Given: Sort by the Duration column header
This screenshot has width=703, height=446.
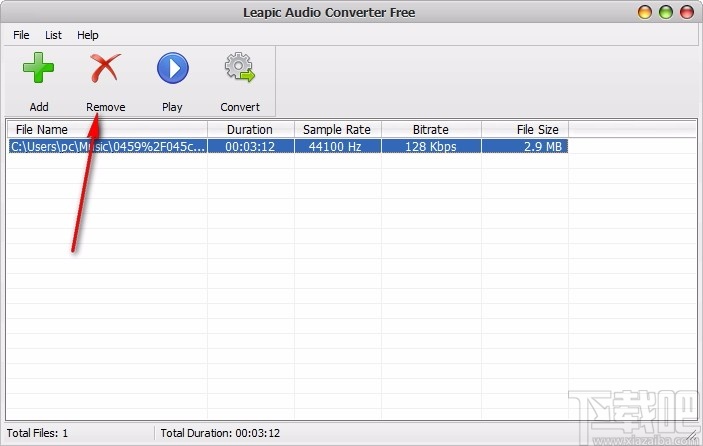Looking at the screenshot, I should pyautogui.click(x=250, y=130).
